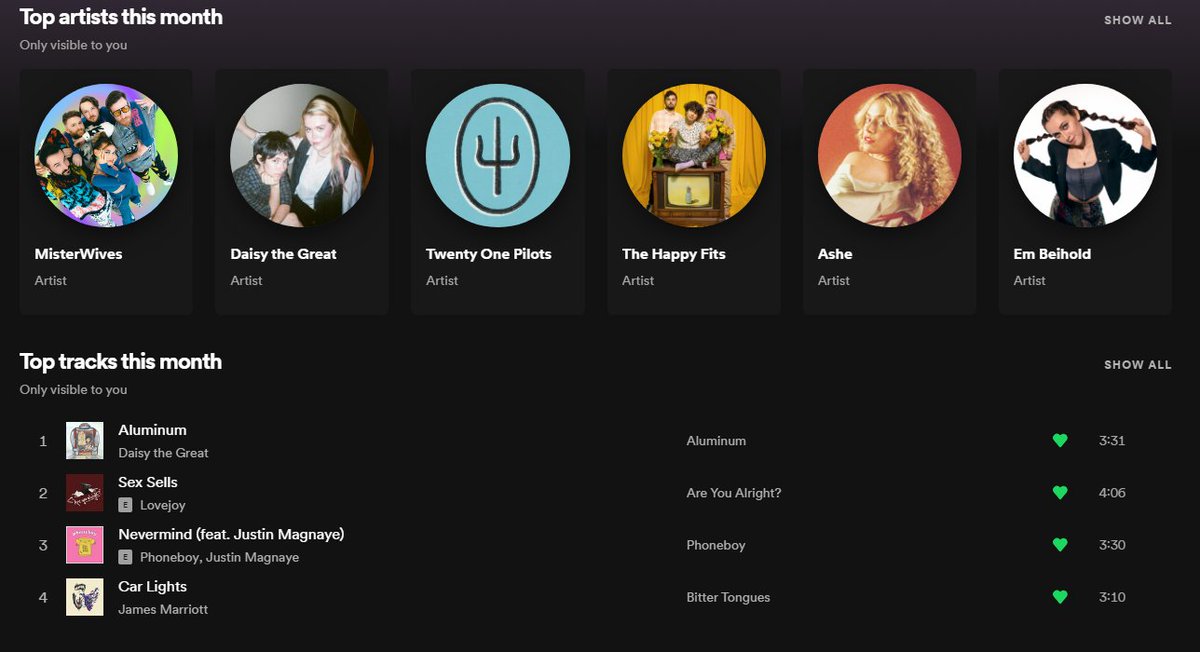Click track number 1 in the list

[43, 441]
